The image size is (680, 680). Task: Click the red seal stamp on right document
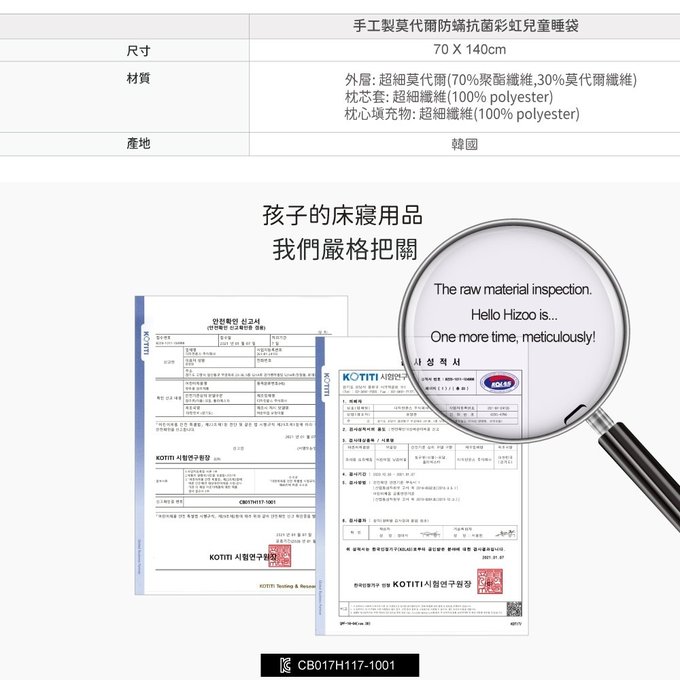pyautogui.click(x=490, y=582)
